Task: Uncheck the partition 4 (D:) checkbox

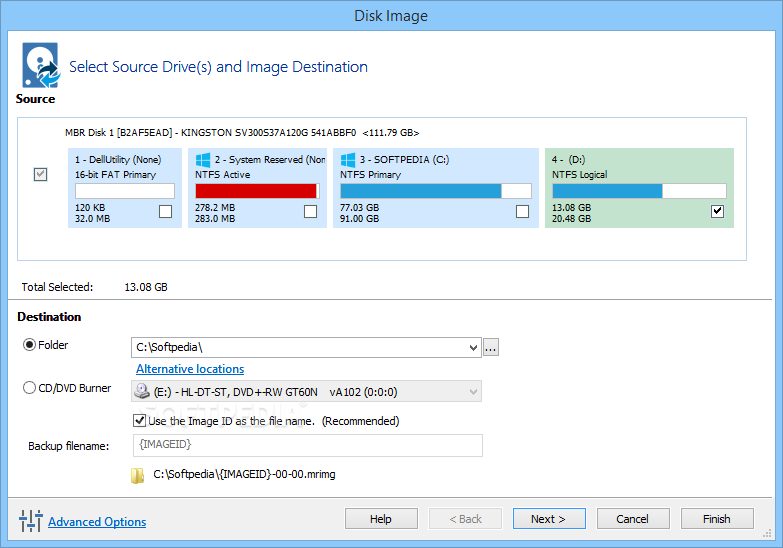Action: tap(717, 211)
